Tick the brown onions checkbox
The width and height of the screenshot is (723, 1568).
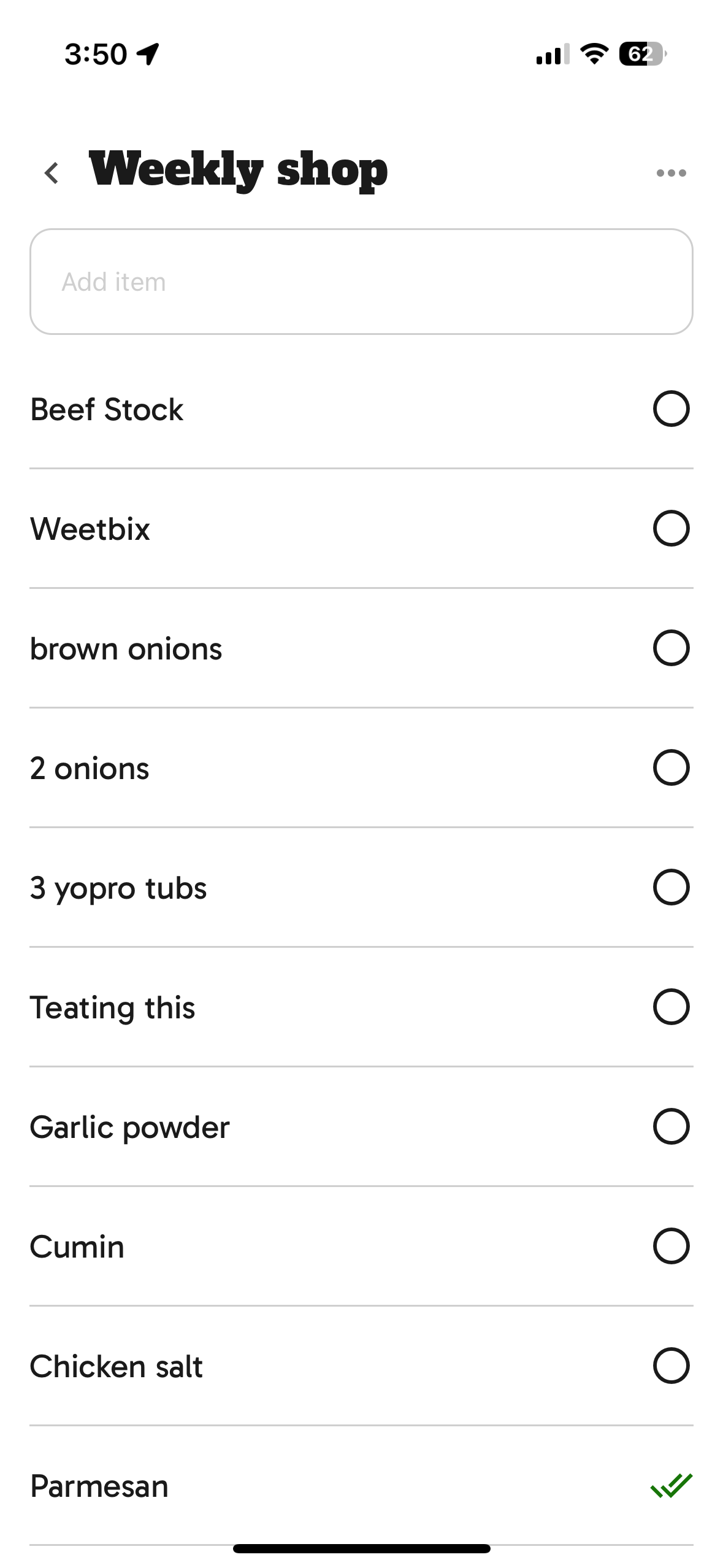coord(671,648)
